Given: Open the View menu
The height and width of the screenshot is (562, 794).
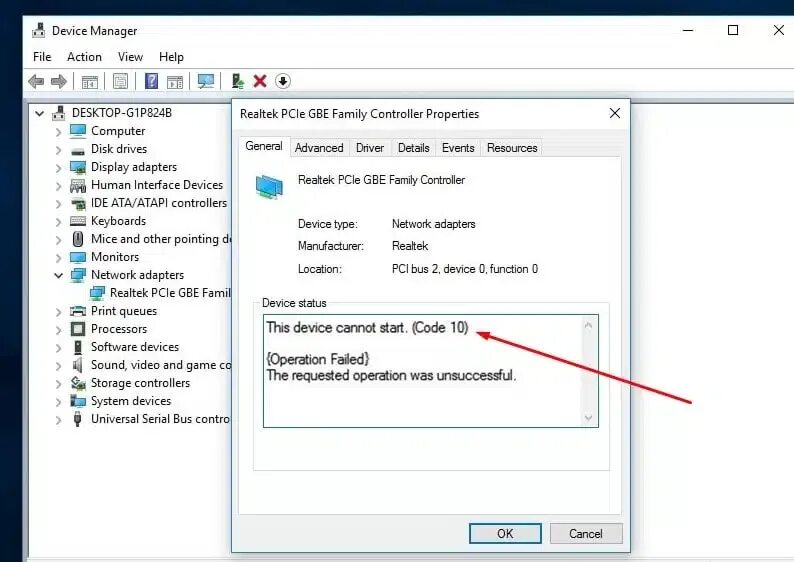Looking at the screenshot, I should pyautogui.click(x=130, y=57).
